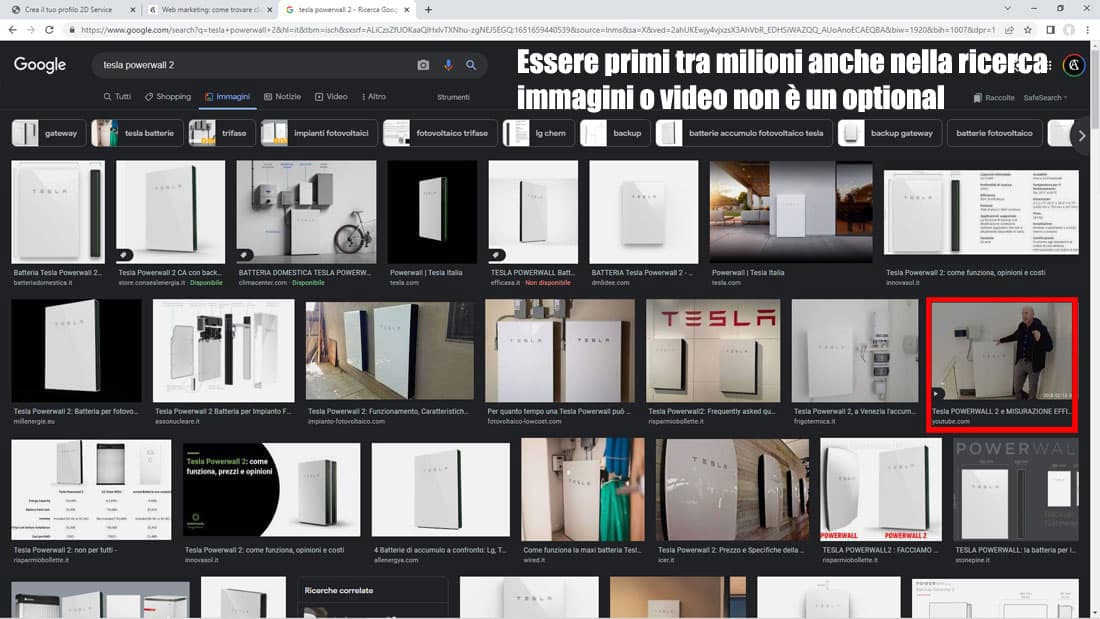This screenshot has width=1100, height=619.
Task: Open the tab search chevron in title bar
Action: pos(1007,8)
